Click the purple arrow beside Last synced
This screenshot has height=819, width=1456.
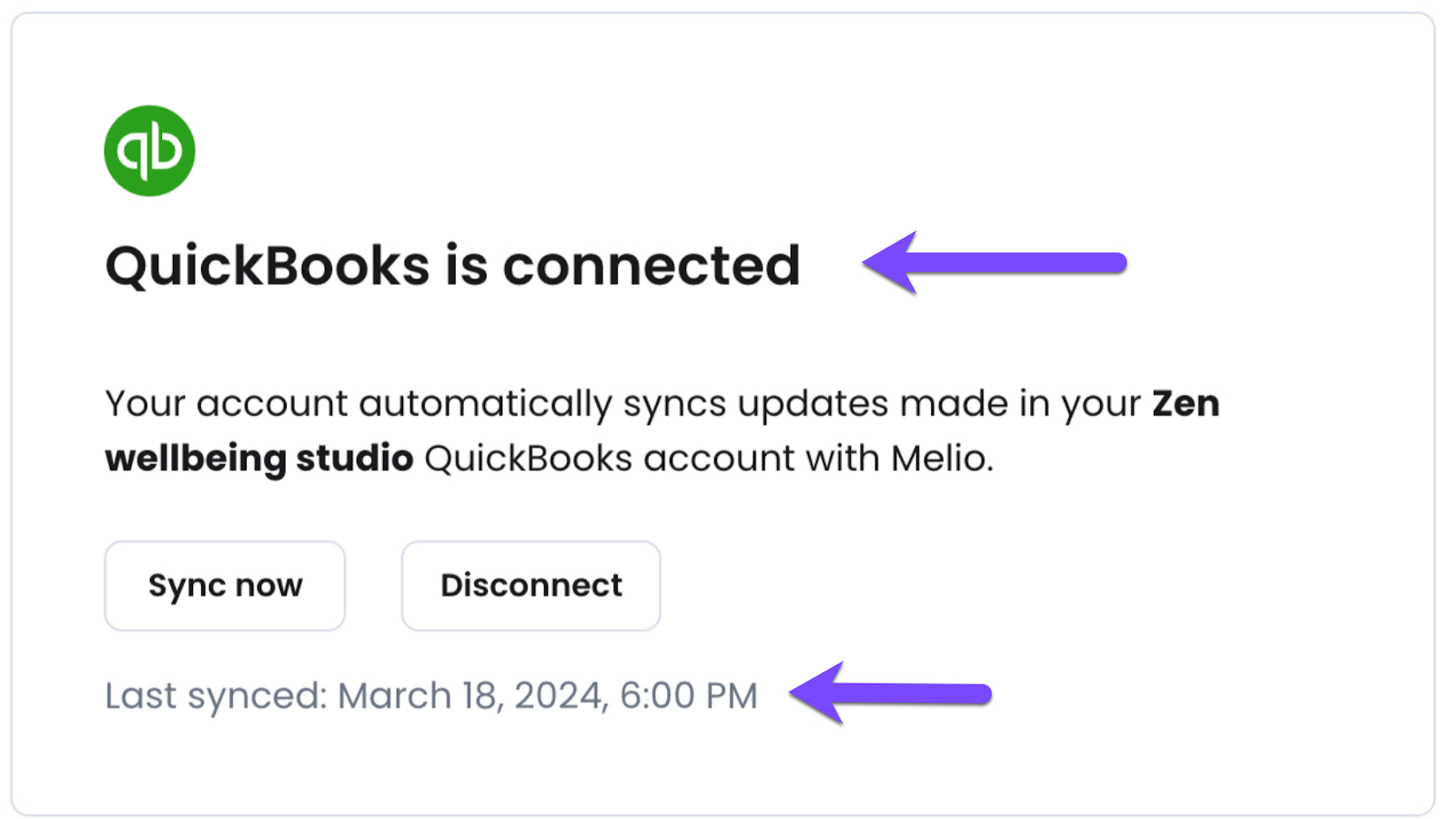pyautogui.click(x=890, y=693)
